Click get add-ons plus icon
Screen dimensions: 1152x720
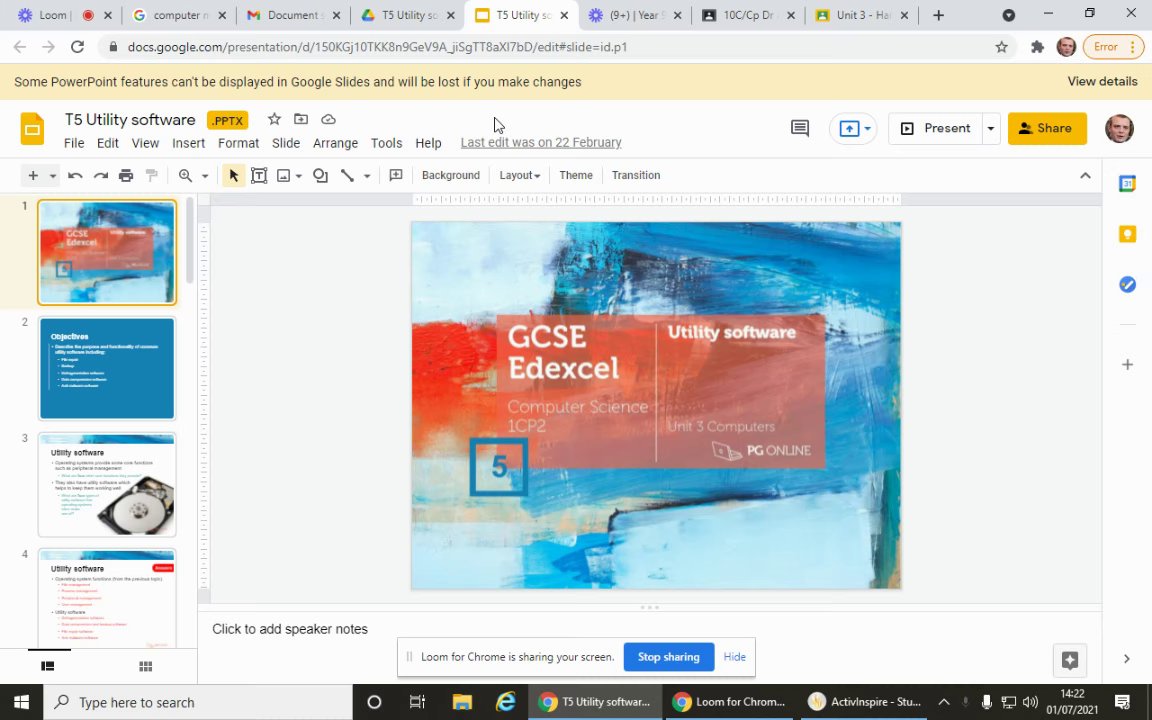(1127, 364)
